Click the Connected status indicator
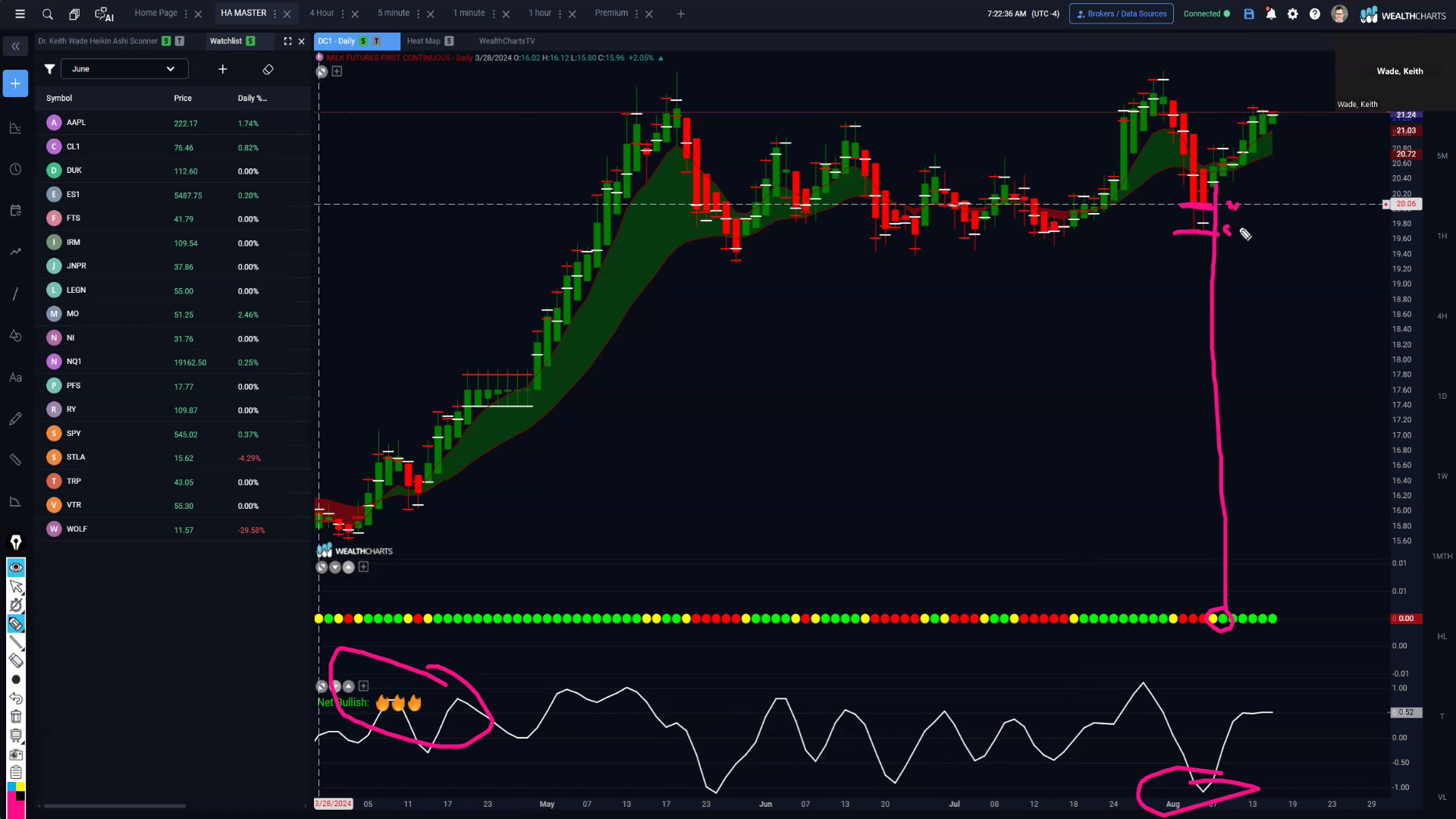Image resolution: width=1456 pixels, height=819 pixels. [1207, 14]
